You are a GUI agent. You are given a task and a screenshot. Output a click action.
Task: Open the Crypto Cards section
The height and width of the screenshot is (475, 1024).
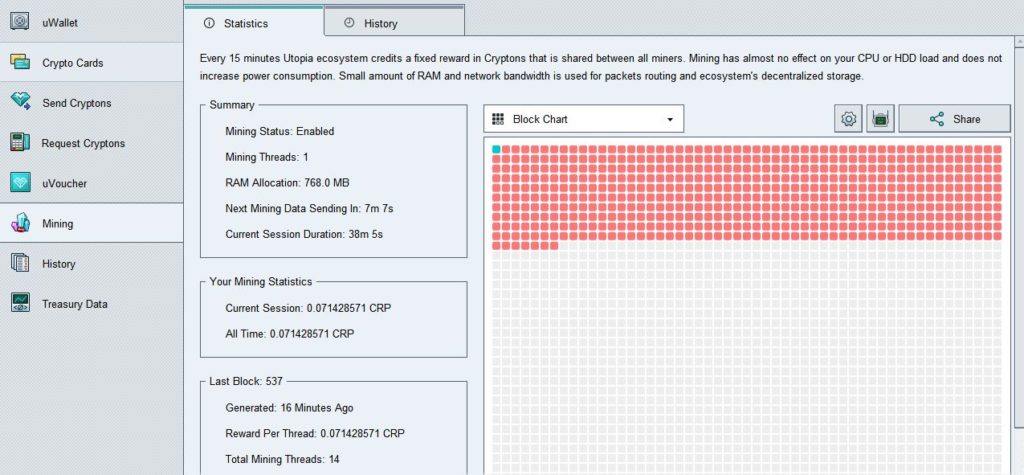click(91, 63)
